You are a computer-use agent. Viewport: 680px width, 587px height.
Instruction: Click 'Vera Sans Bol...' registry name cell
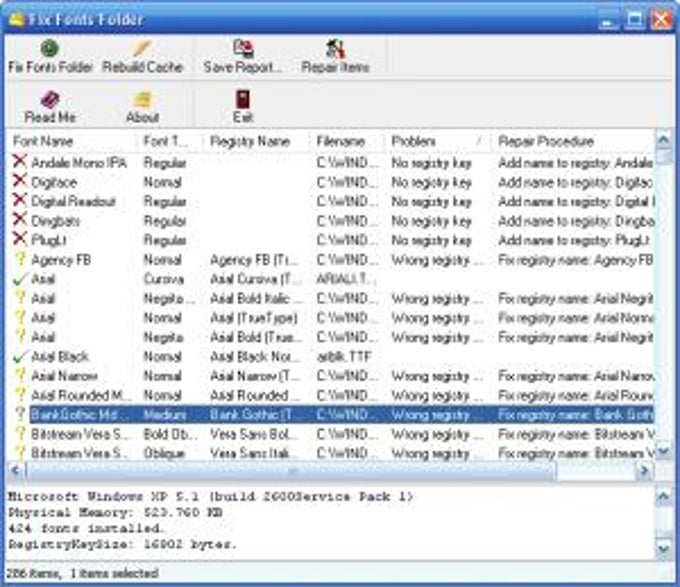254,434
